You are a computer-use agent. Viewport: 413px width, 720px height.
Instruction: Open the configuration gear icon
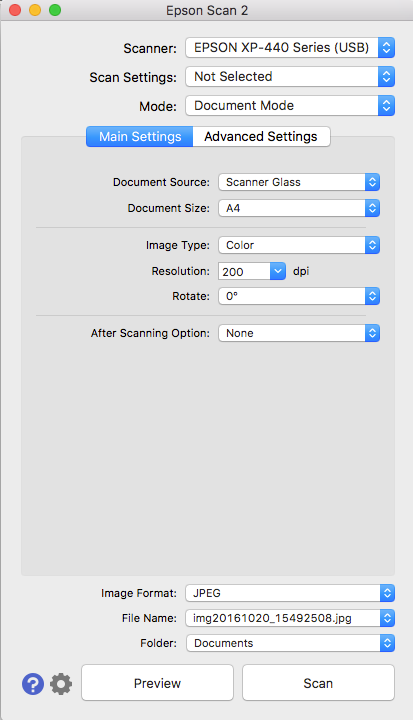(61, 684)
